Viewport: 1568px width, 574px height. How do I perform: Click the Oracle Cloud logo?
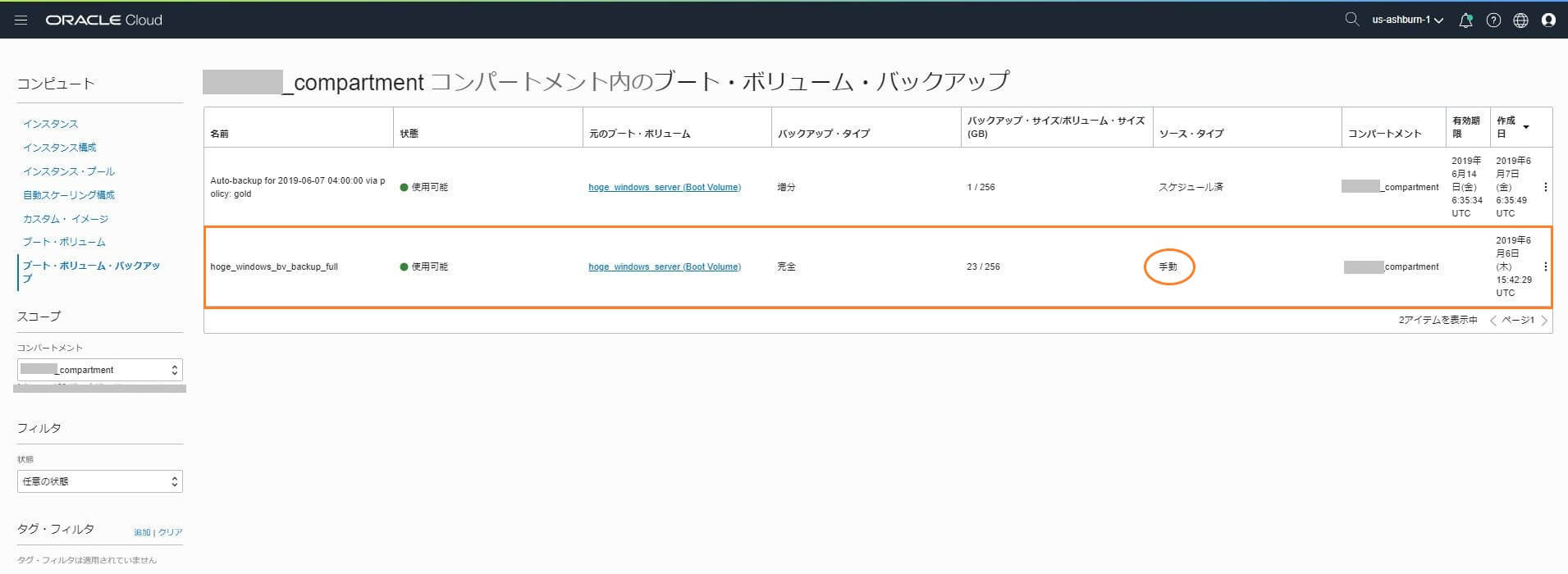pyautogui.click(x=104, y=20)
